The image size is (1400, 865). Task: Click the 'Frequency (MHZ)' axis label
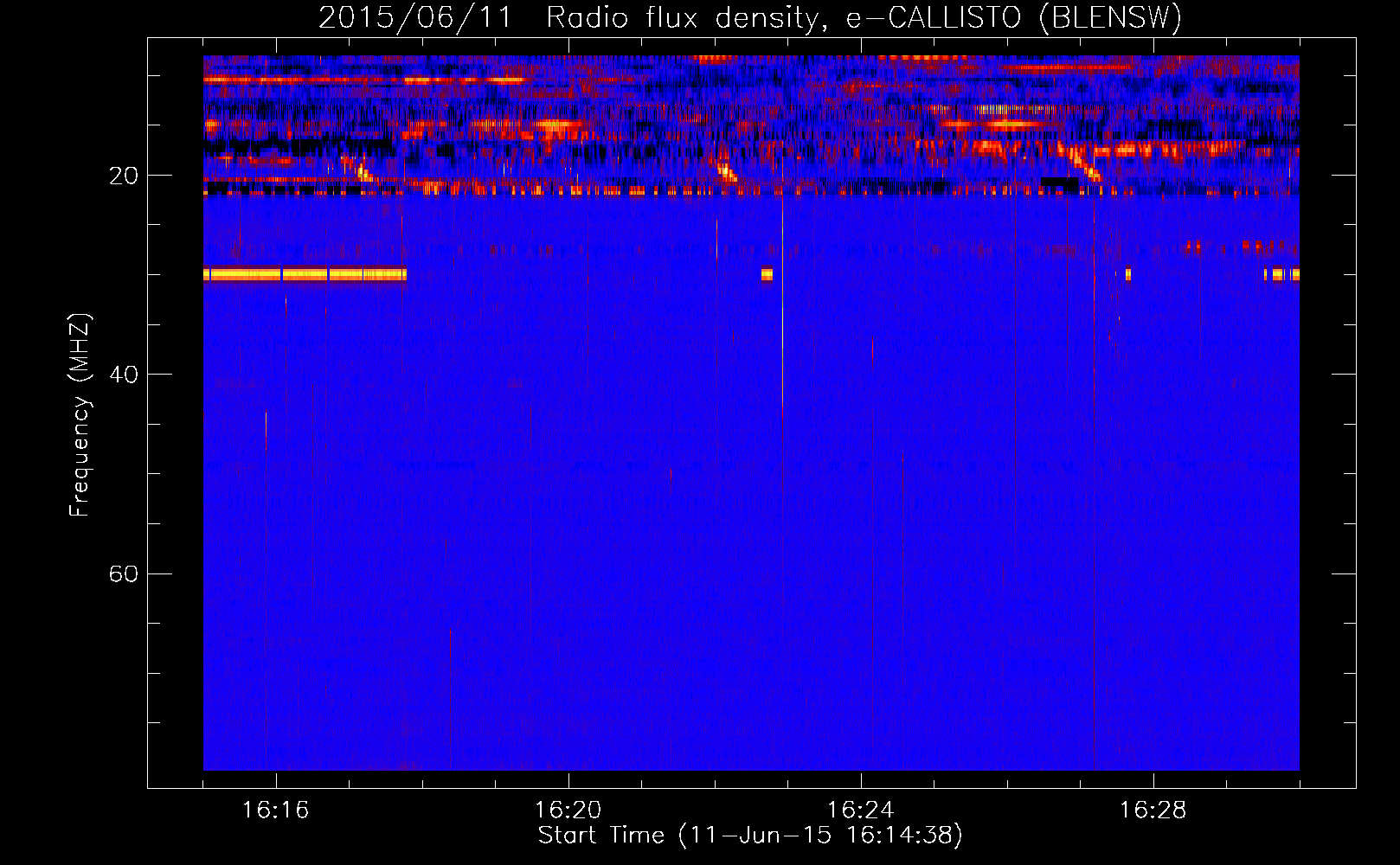pyautogui.click(x=79, y=414)
